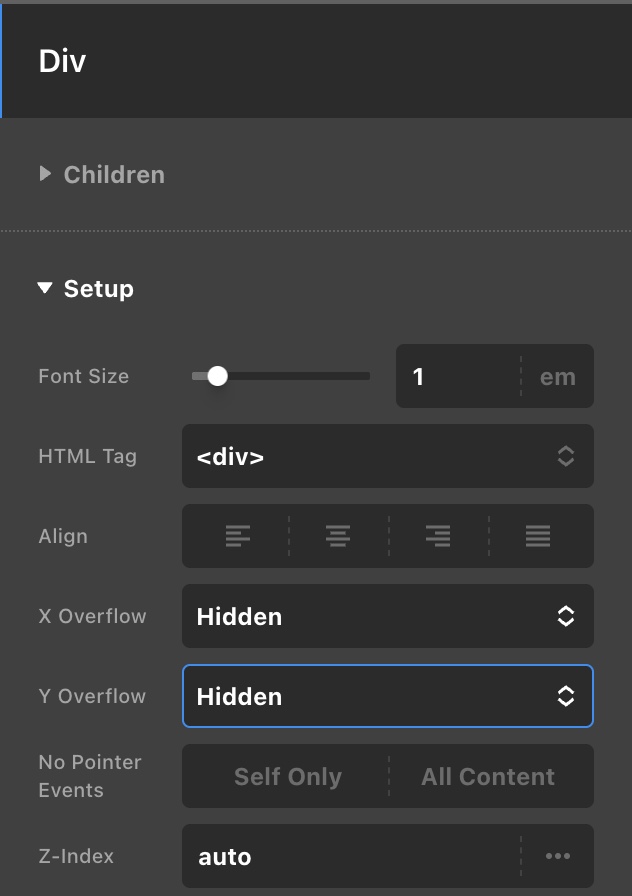This screenshot has height=896, width=632.
Task: Toggle All Content pointer events
Action: (488, 776)
